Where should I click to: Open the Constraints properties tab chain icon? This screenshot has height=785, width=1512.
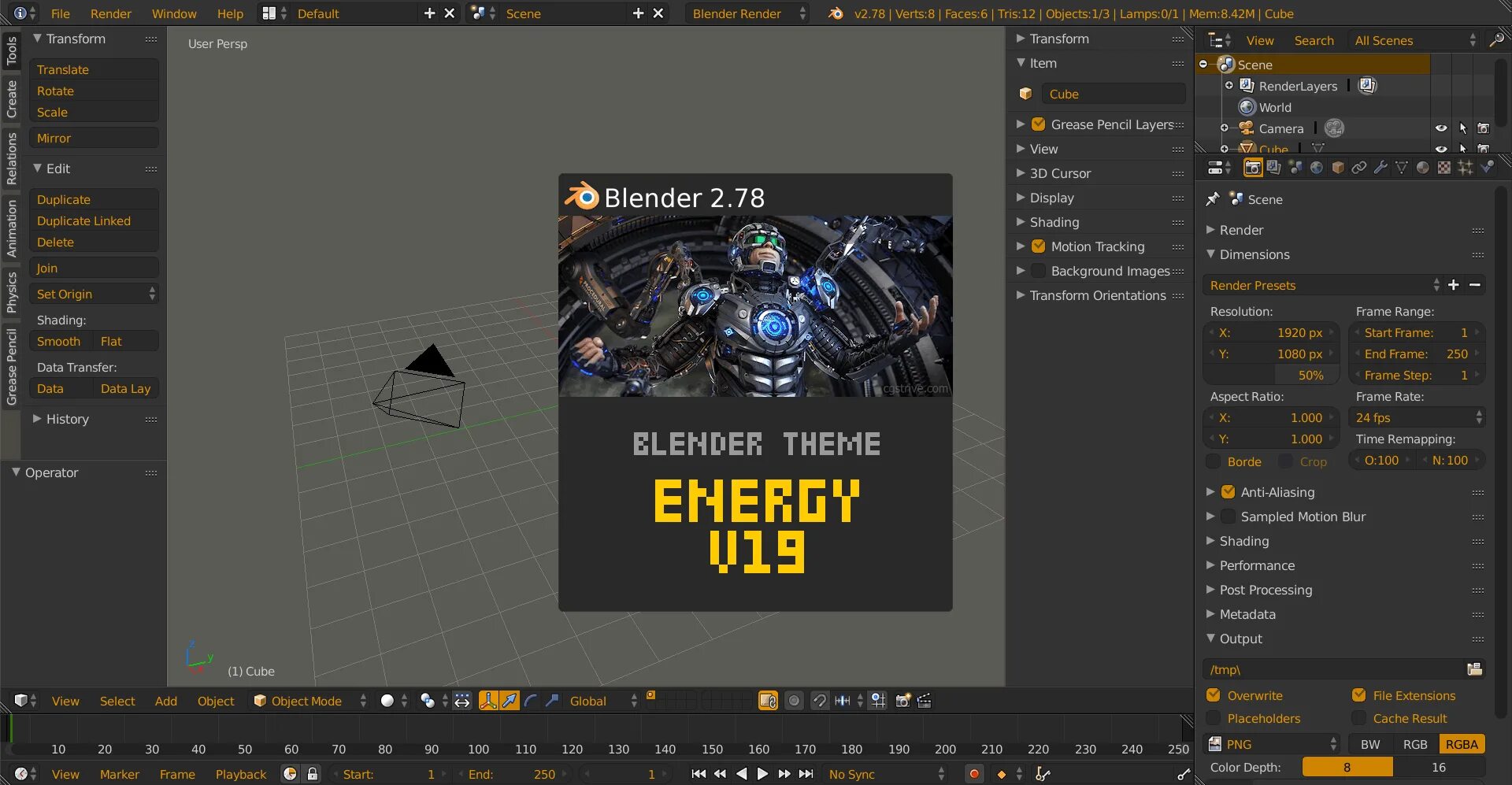click(1358, 168)
